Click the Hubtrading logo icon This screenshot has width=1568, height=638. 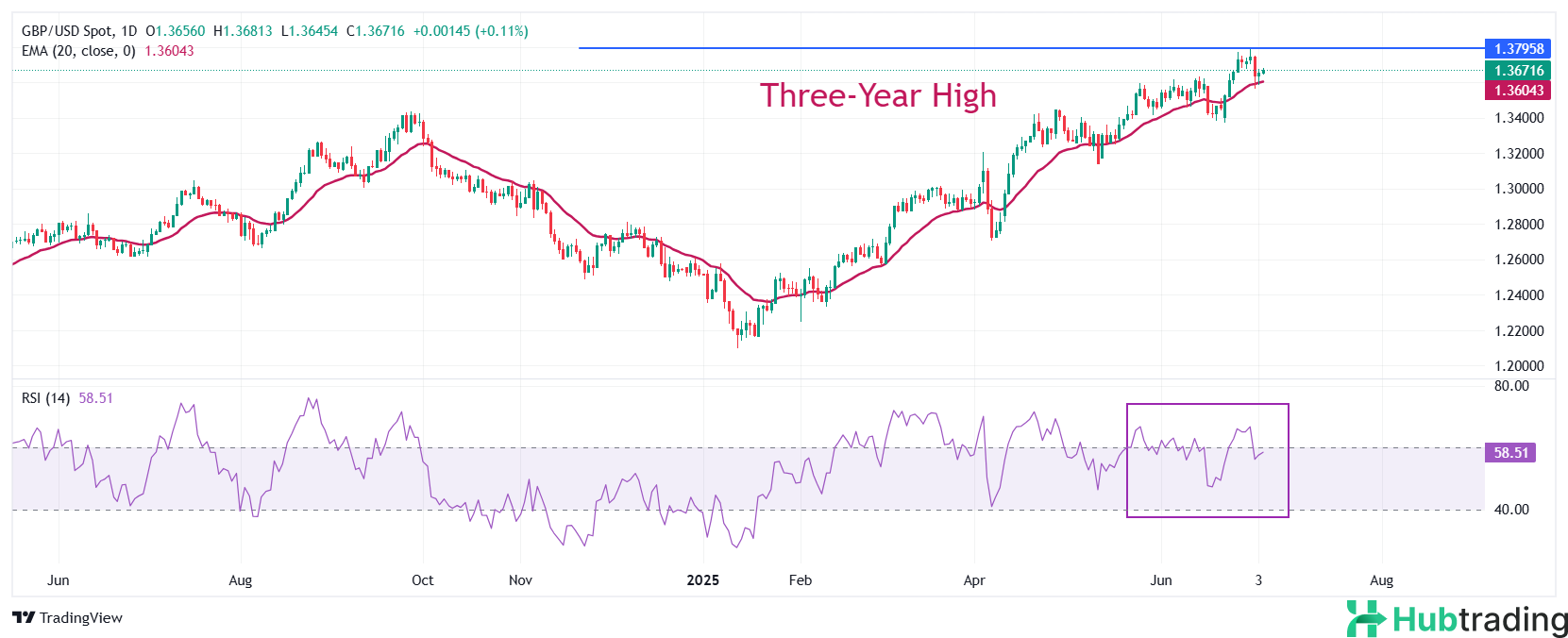pyautogui.click(x=1365, y=619)
